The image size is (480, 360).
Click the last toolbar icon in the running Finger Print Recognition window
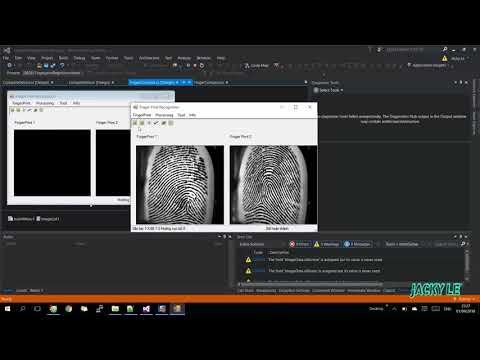click(x=171, y=123)
